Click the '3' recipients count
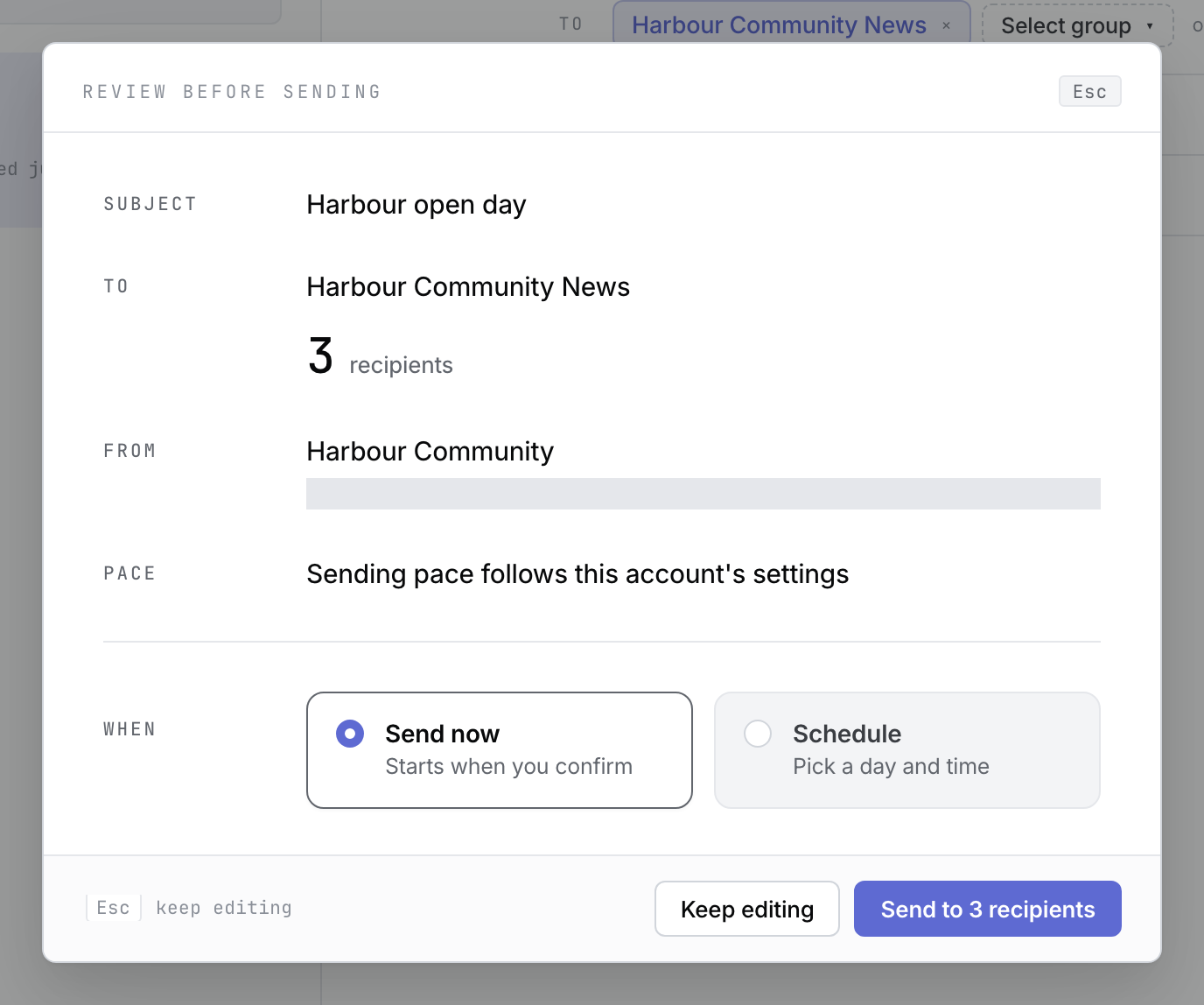The height and width of the screenshot is (1005, 1204). point(321,356)
